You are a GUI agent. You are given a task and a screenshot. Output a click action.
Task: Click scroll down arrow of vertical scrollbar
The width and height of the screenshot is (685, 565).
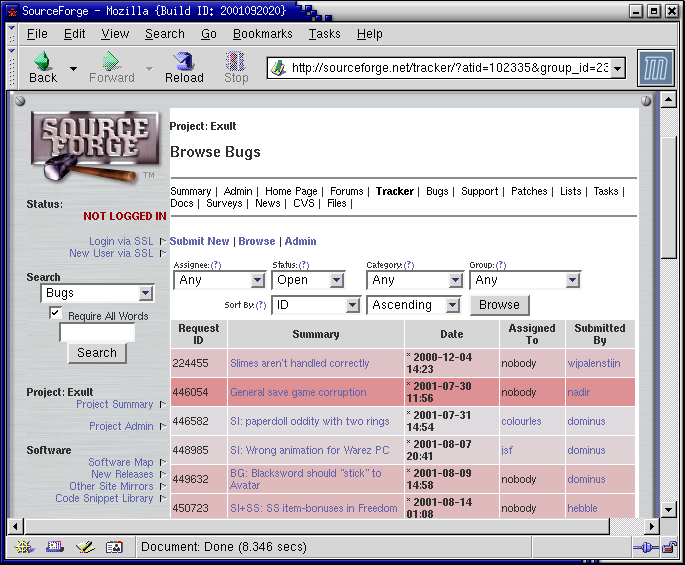[x=669, y=509]
